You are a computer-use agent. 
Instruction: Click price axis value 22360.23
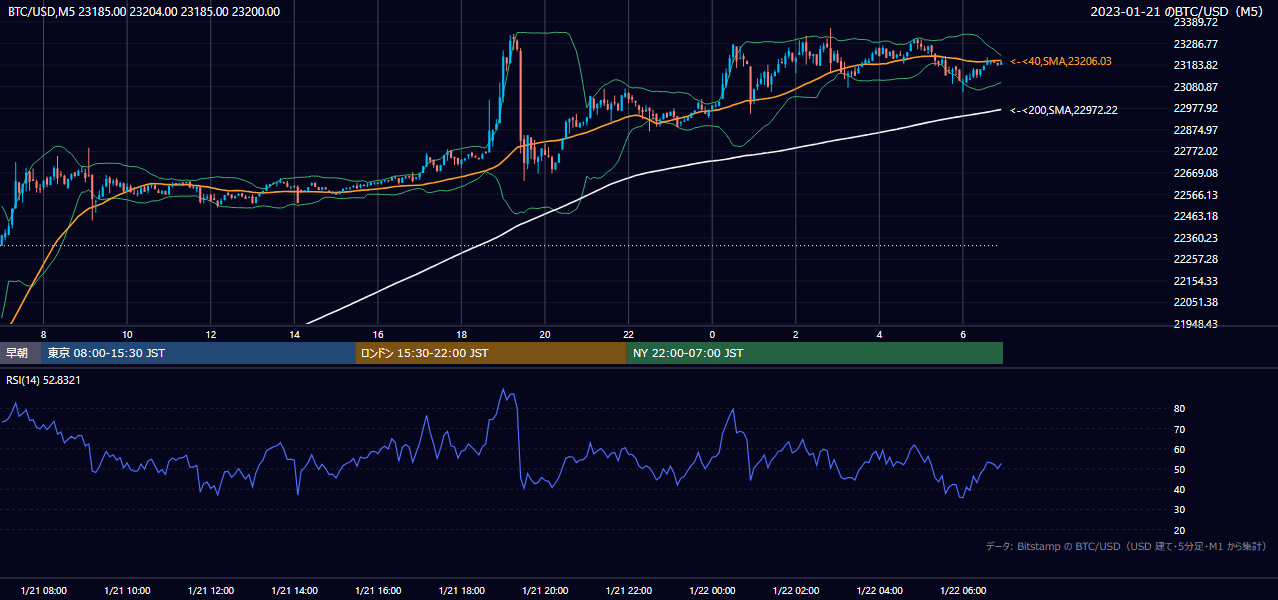click(1195, 238)
